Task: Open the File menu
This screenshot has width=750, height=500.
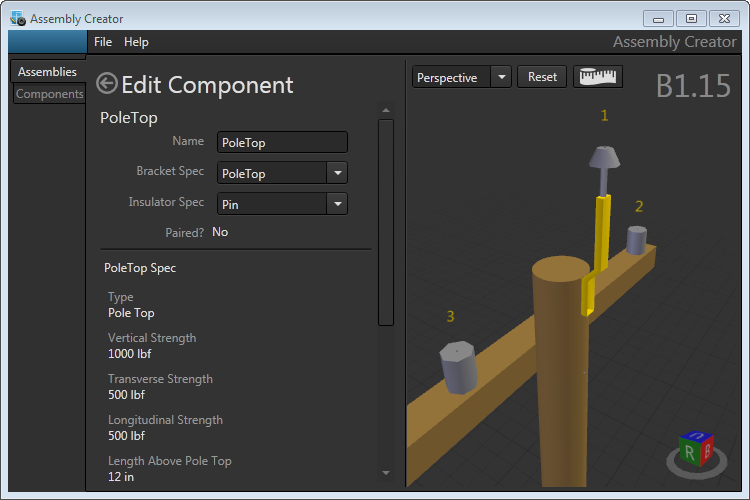Action: coord(103,42)
